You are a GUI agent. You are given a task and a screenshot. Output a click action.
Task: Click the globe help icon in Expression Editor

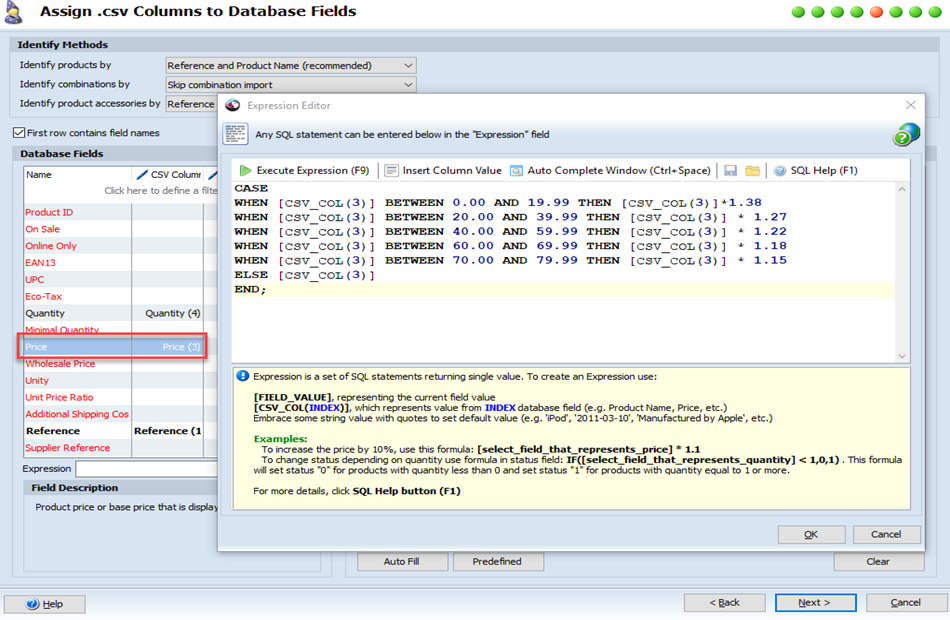pos(906,134)
